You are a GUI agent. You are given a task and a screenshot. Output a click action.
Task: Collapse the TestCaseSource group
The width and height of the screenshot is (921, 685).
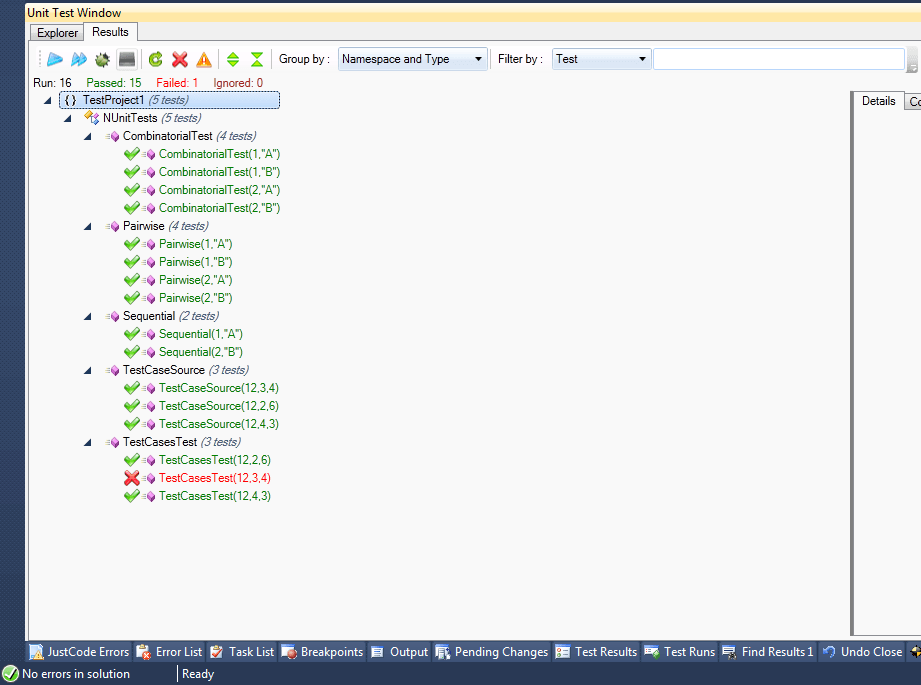(88, 371)
